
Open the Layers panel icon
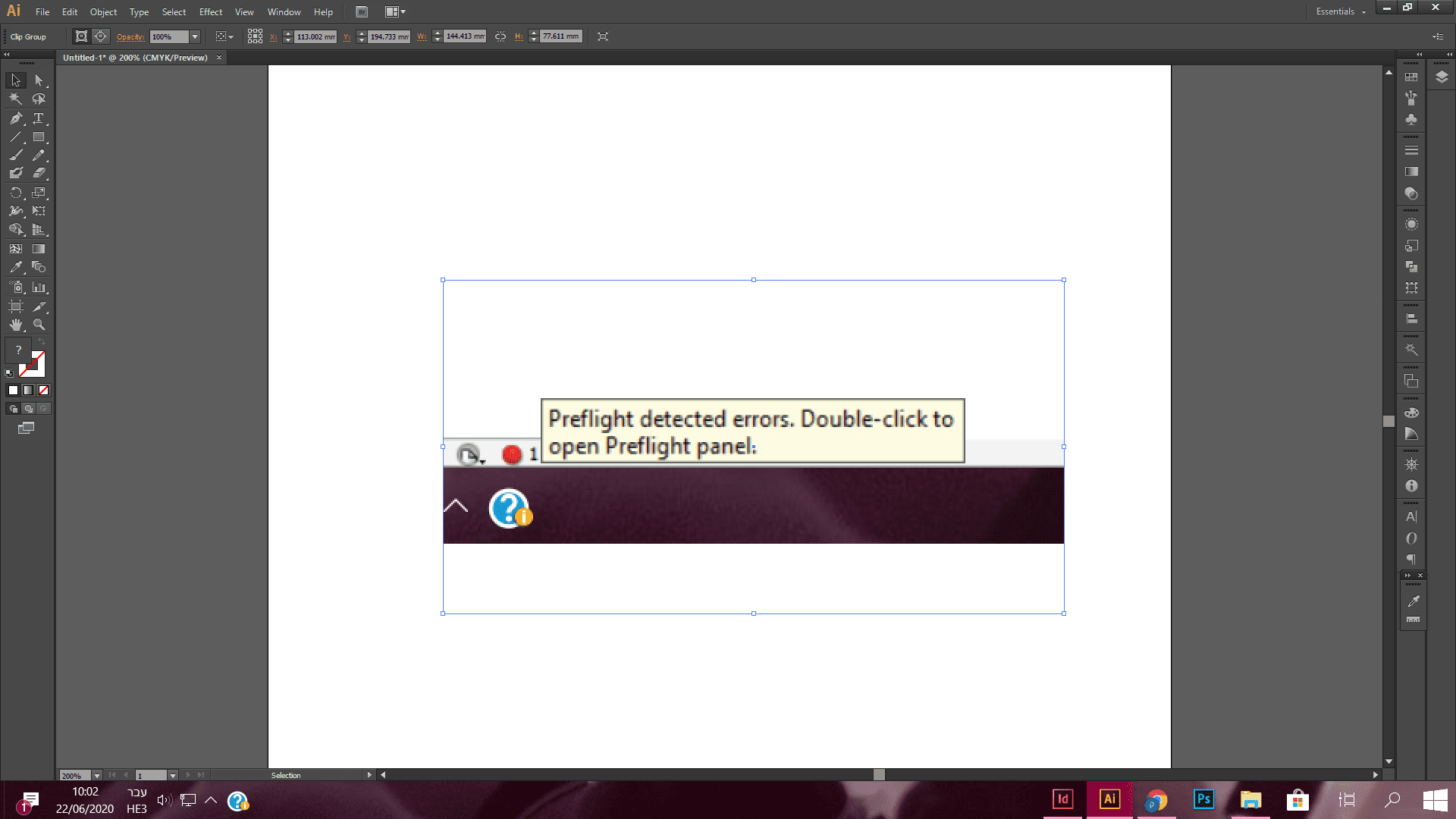1442,77
